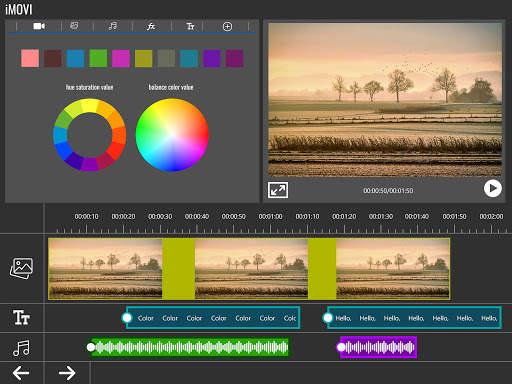Click the forward arrow button
The image size is (512, 384).
click(67, 373)
